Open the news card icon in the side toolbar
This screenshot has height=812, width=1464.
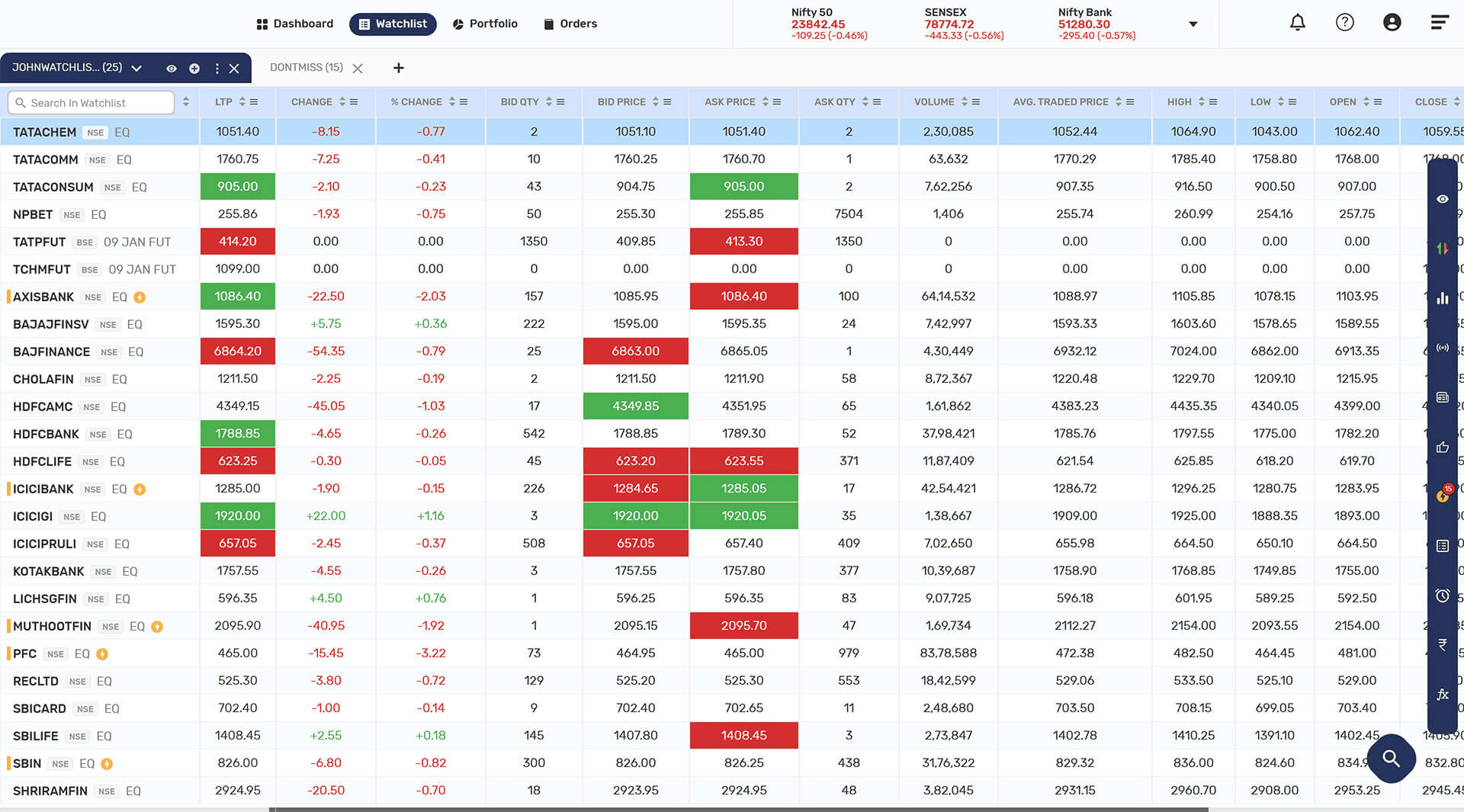[x=1442, y=397]
